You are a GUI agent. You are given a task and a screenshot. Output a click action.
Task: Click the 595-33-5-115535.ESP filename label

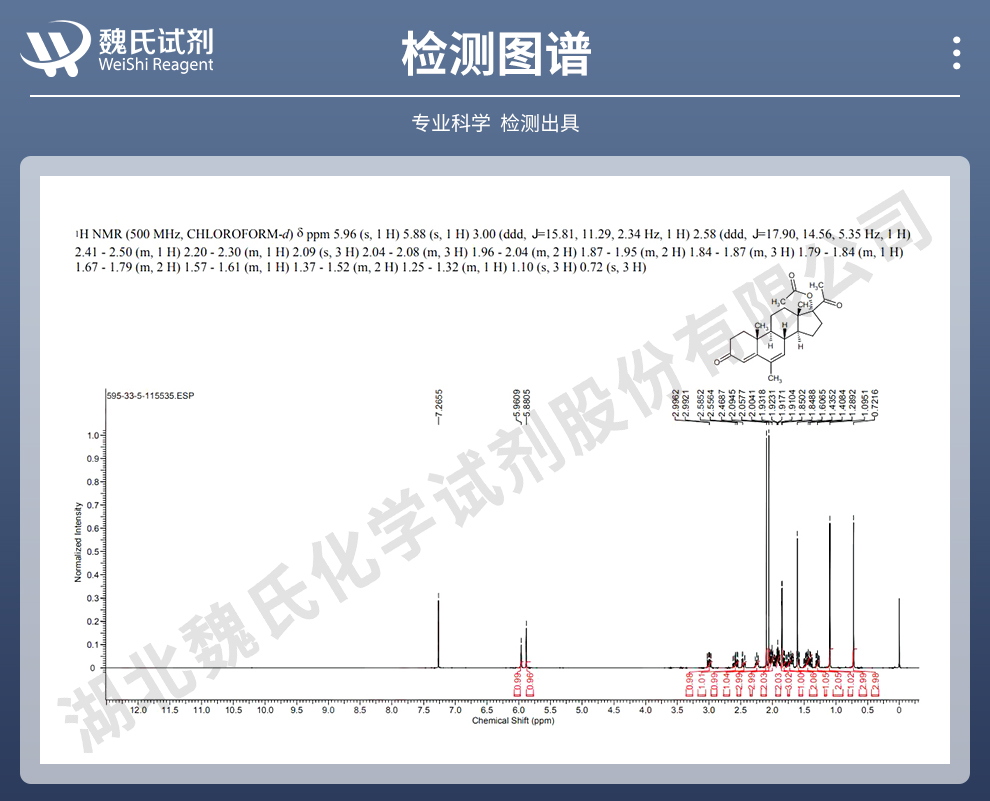150,395
